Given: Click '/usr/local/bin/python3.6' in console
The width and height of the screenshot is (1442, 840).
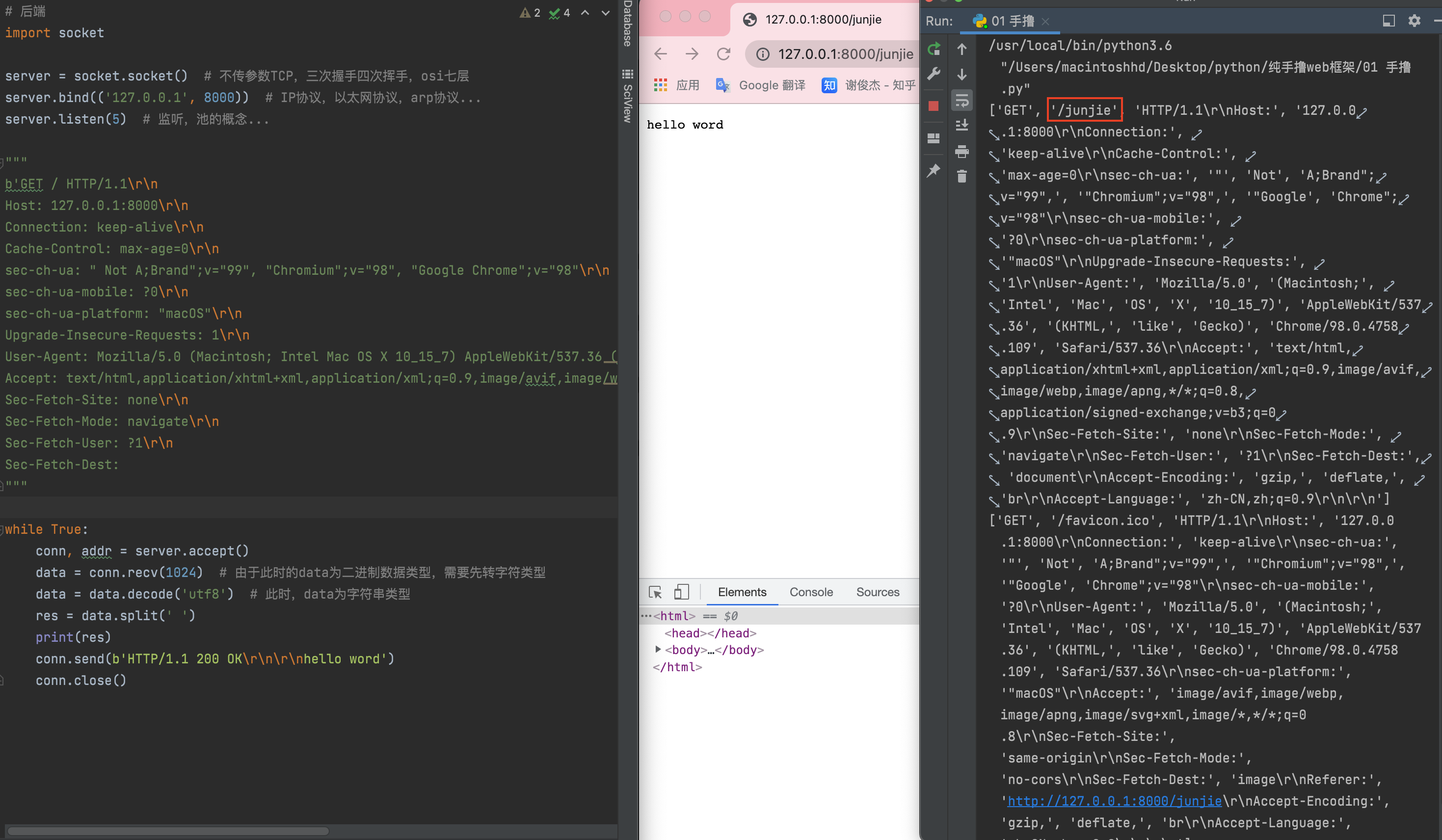Looking at the screenshot, I should click(1080, 45).
